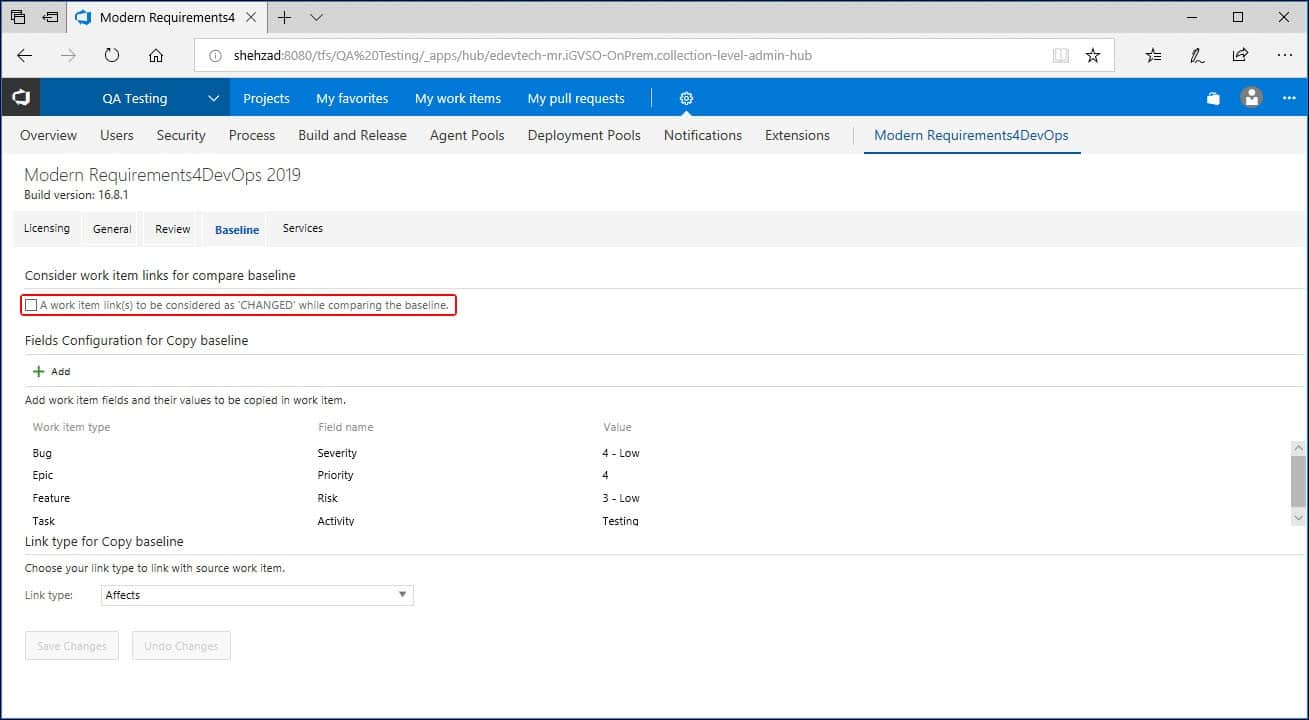
Task: Open My pull requests menu
Action: (576, 98)
